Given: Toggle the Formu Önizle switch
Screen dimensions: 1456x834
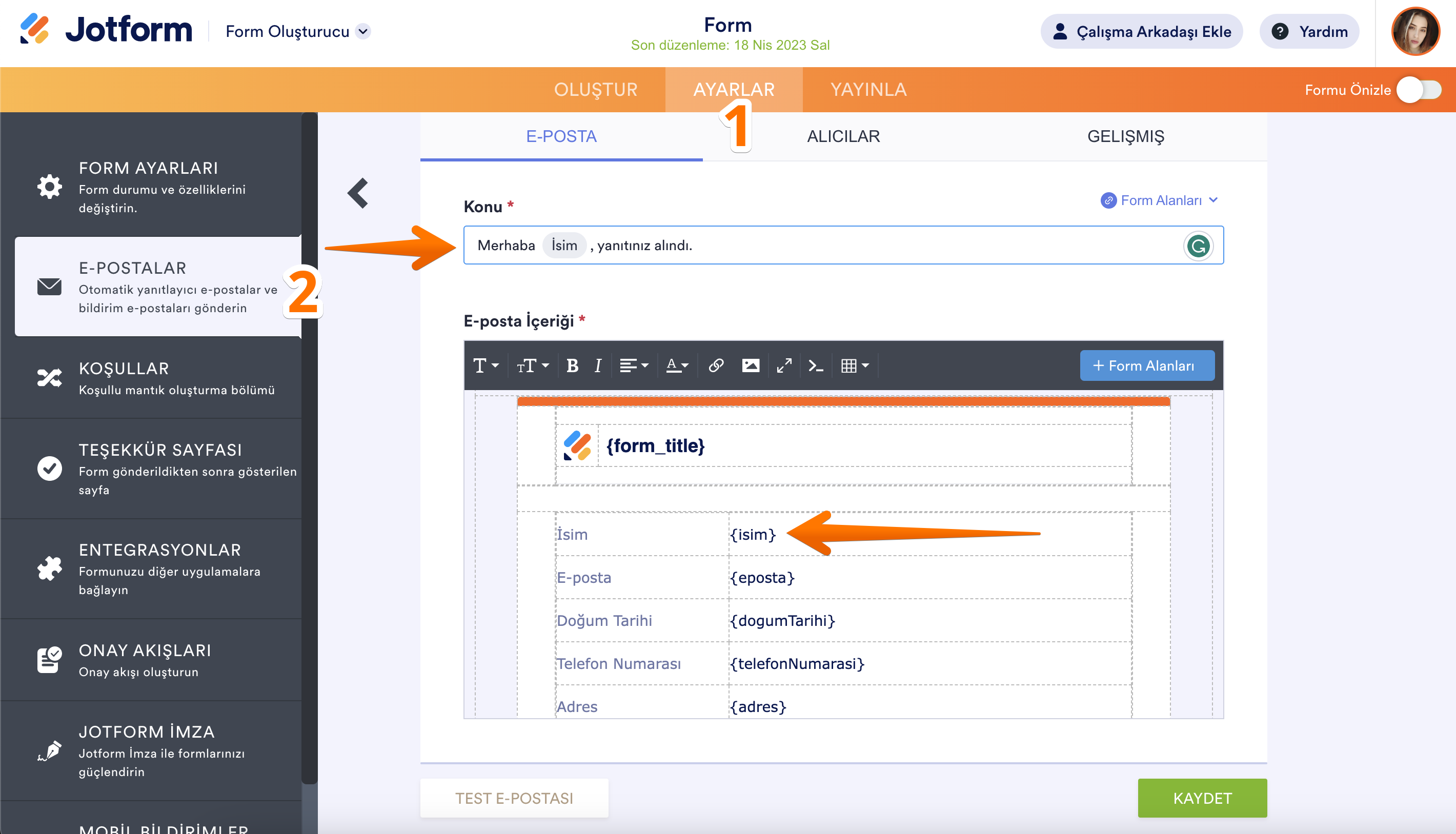Looking at the screenshot, I should pyautogui.click(x=1419, y=90).
